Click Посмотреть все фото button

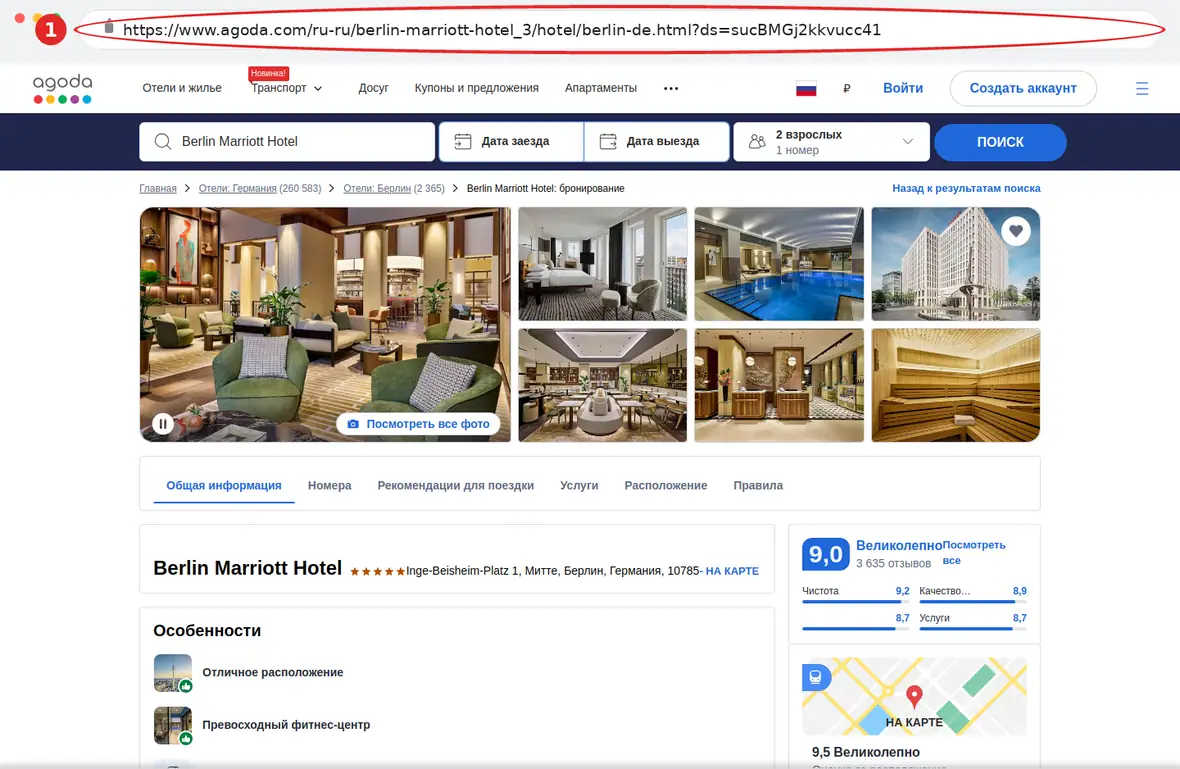pos(418,424)
